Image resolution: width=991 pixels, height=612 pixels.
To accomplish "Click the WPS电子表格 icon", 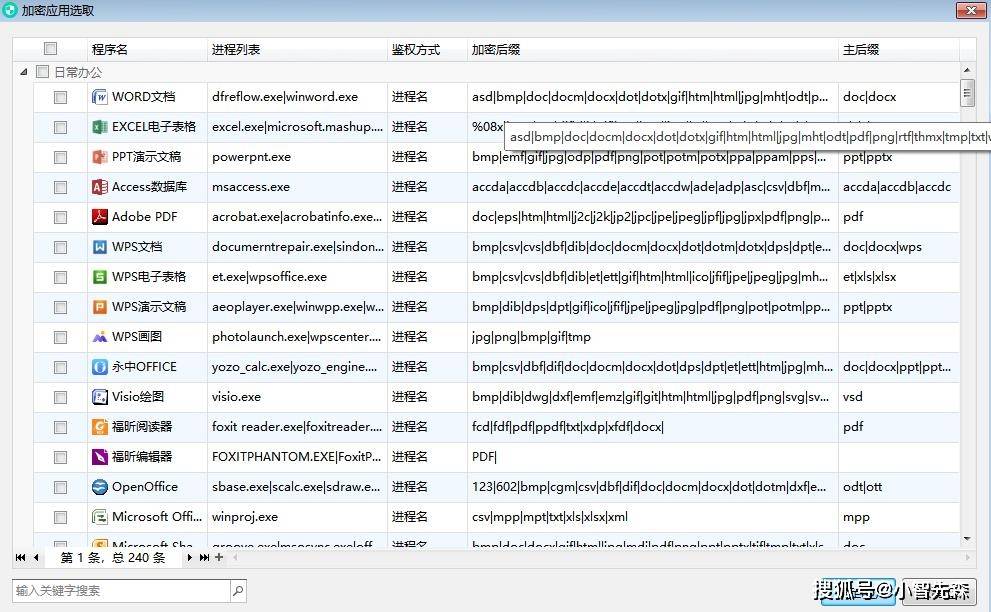I will [x=99, y=277].
